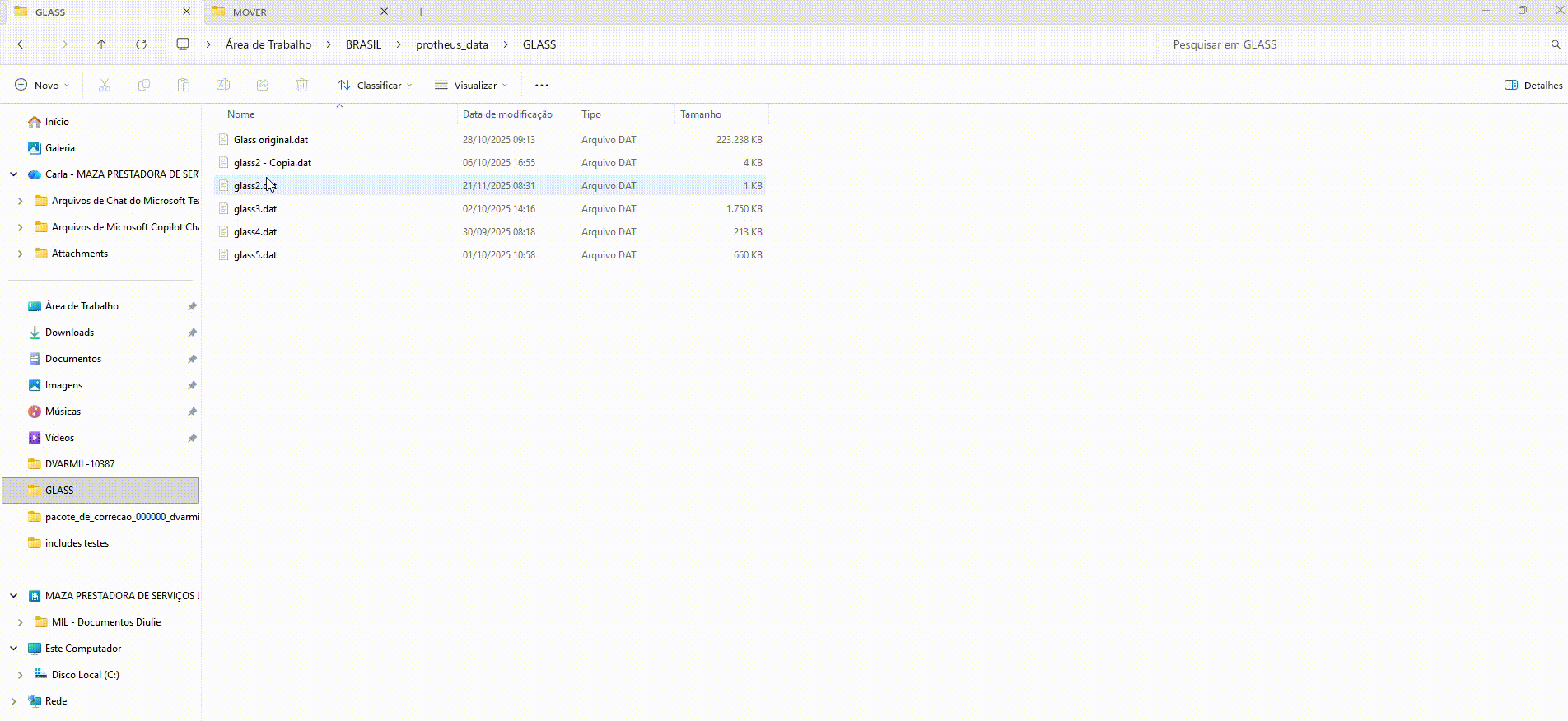Expand the Rede tree node

pyautogui.click(x=14, y=701)
